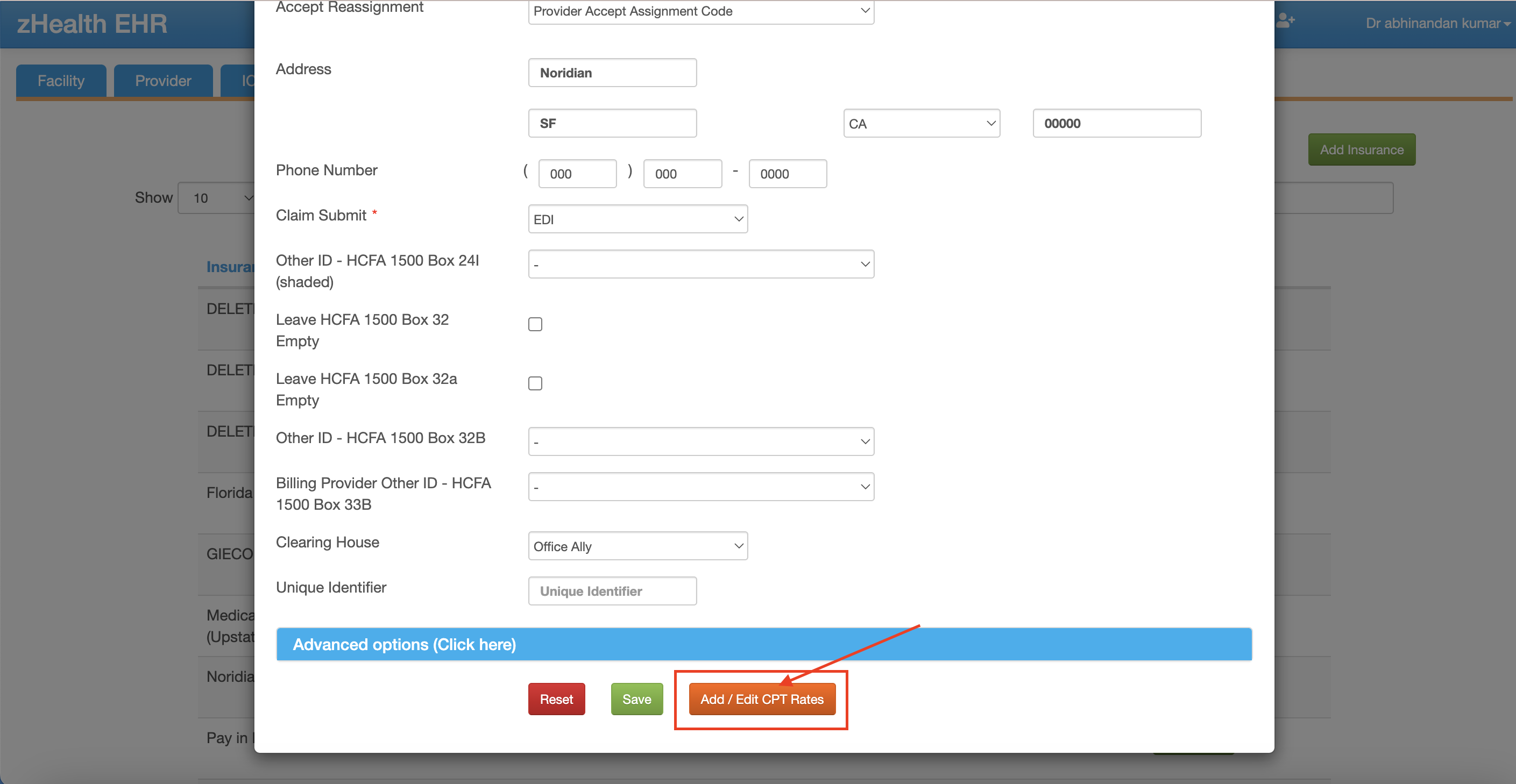This screenshot has height=784, width=1516.
Task: Open Billing Provider Other ID 33B dropdown
Action: 701,487
